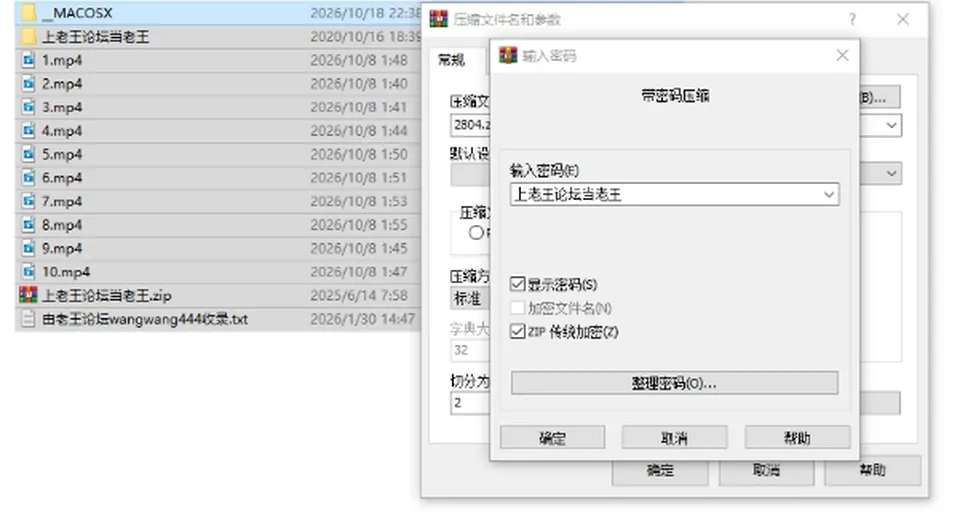Click WinRAR icon in 输入密码 dialog title
Image resolution: width=960 pixels, height=521 pixels.
point(508,55)
